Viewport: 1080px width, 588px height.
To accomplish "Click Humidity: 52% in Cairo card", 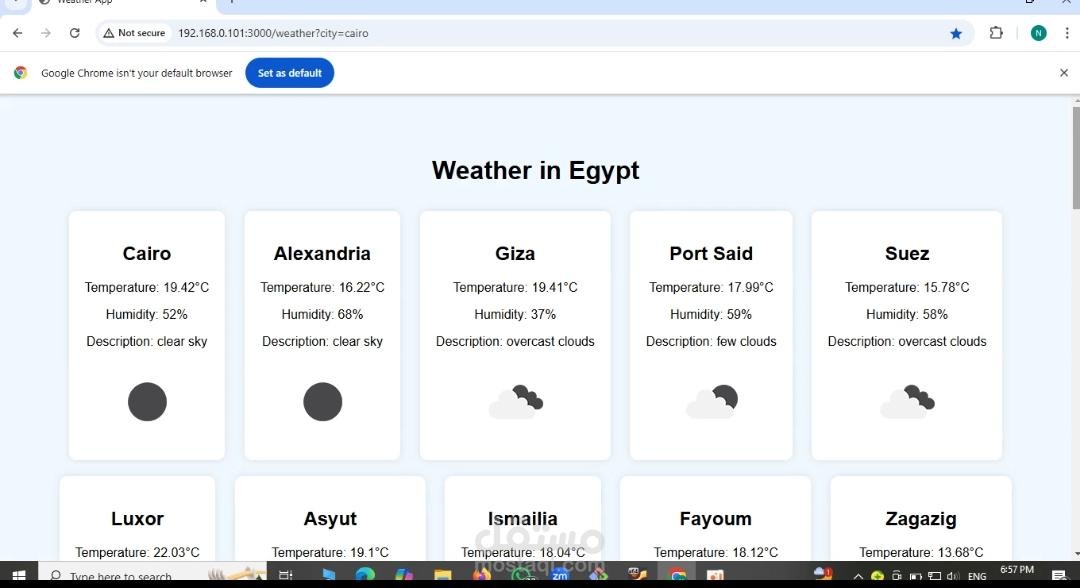I will [147, 314].
